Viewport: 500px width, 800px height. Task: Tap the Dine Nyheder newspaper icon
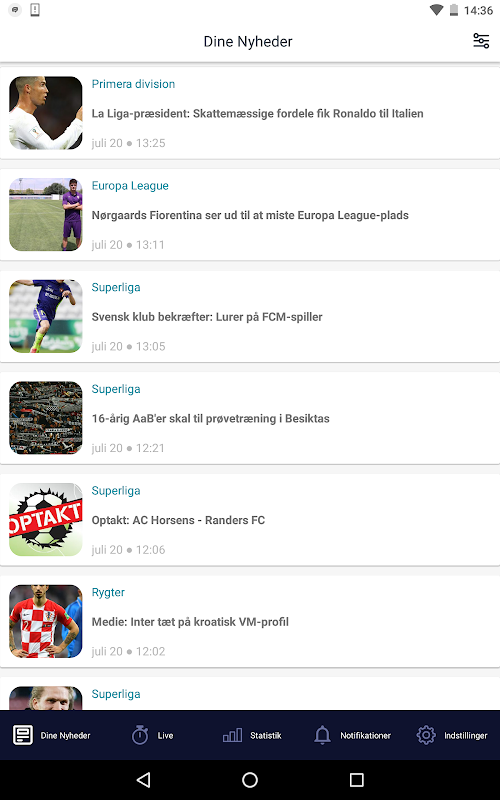pyautogui.click(x=22, y=735)
